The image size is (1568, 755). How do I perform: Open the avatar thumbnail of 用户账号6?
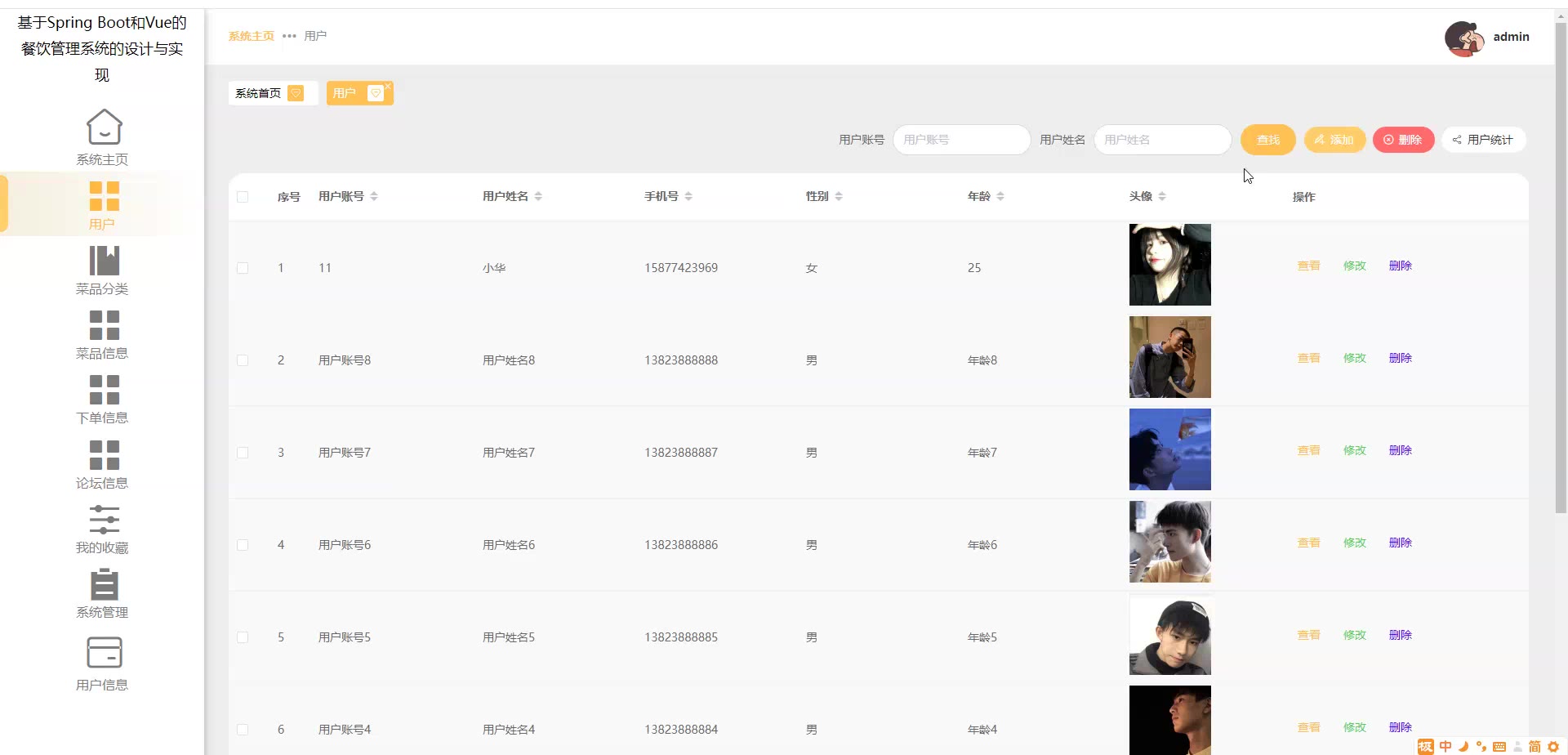coord(1169,542)
